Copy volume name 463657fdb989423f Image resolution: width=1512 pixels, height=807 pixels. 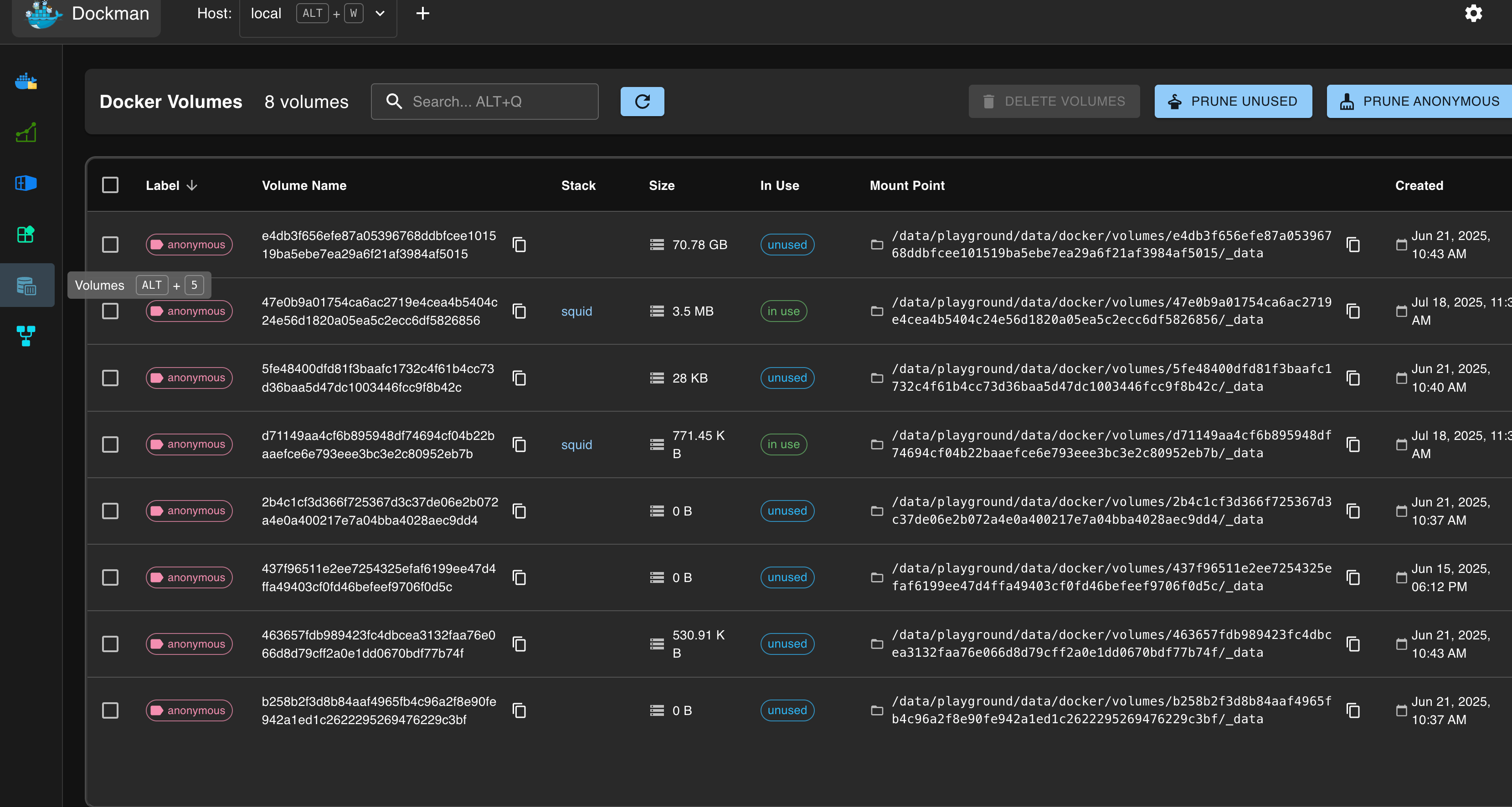pos(519,644)
